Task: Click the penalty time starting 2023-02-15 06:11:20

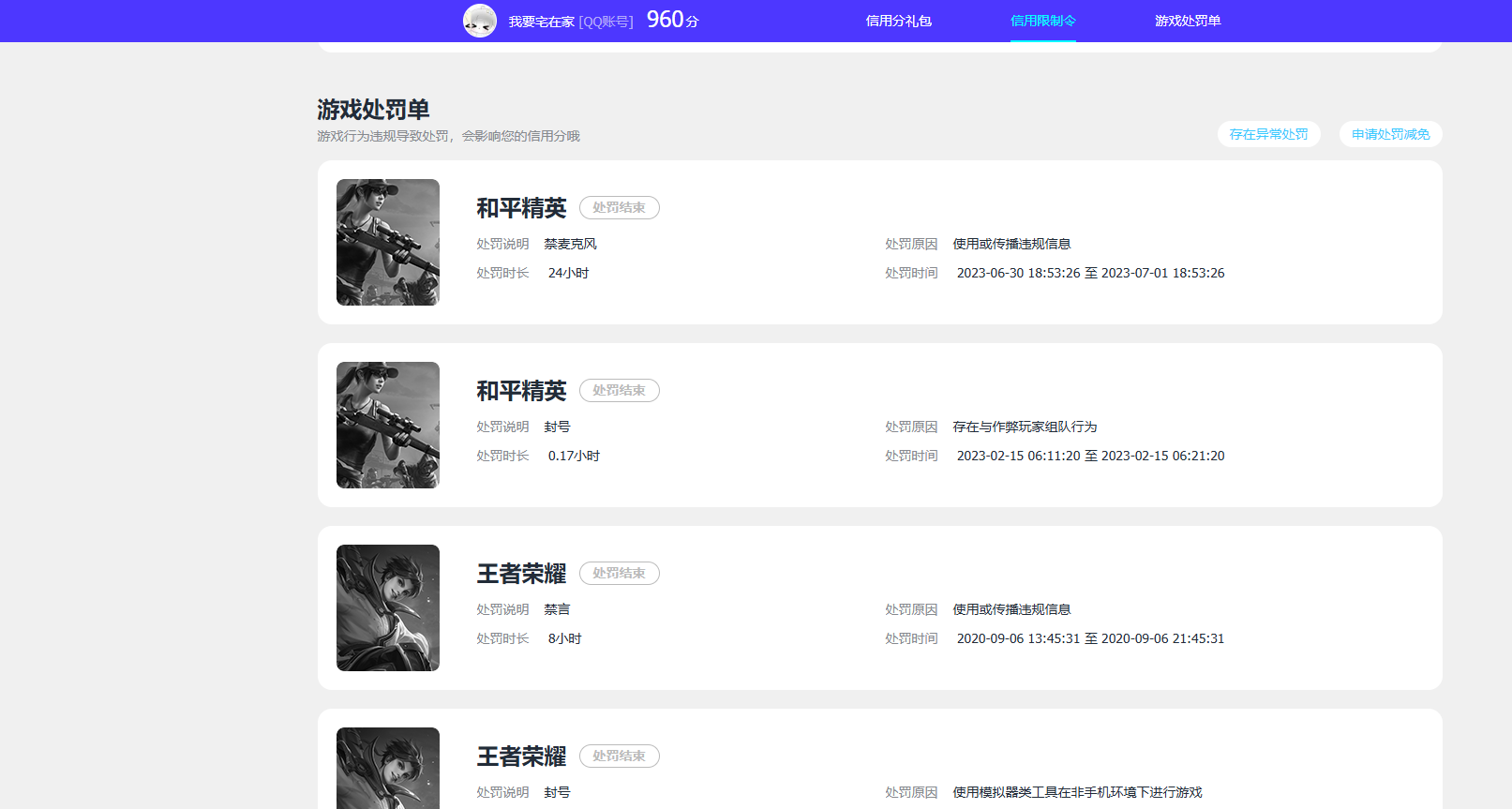Action: click(x=1091, y=456)
